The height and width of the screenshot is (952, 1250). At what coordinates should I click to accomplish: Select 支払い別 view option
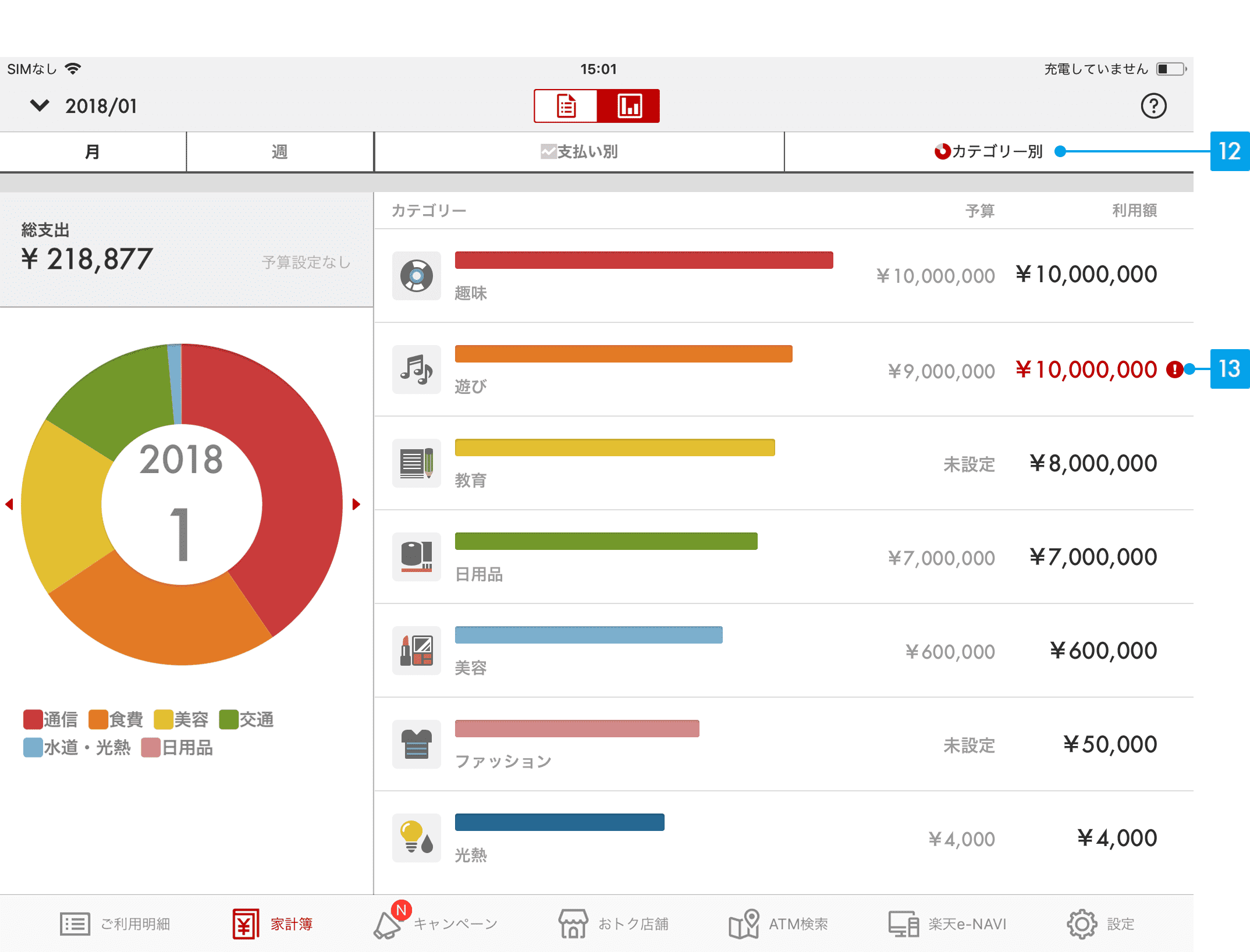click(x=579, y=152)
